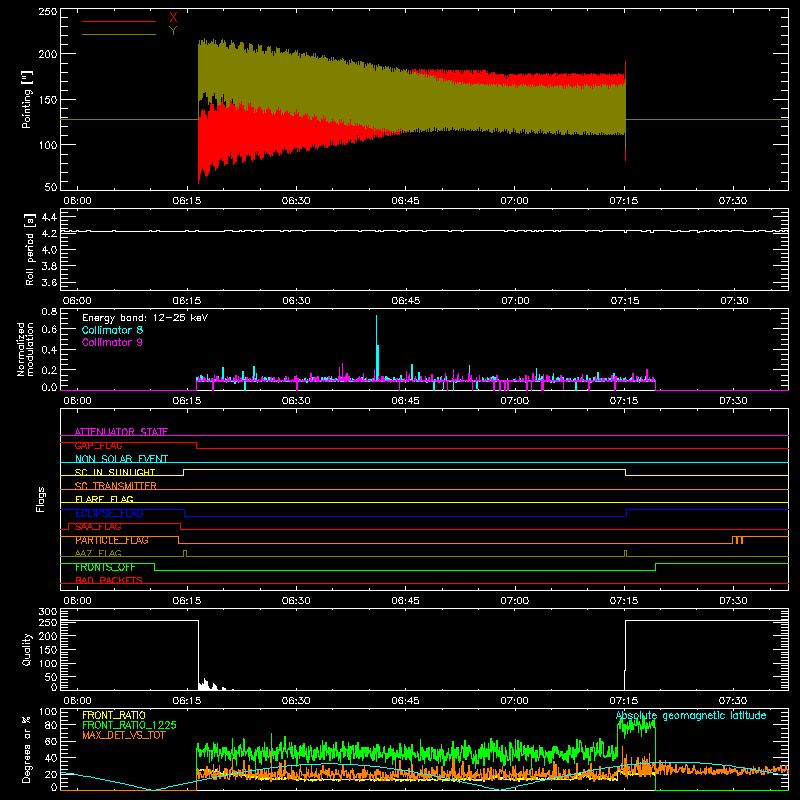Click the FRONTS_OFF falling step near 06:10
Viewport: 800px width, 800px height.
154,567
